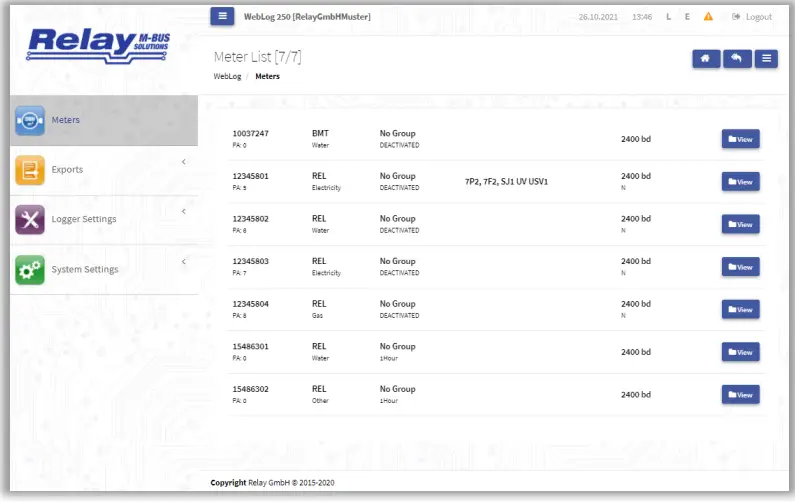Click the home icon button
Image resolution: width=795 pixels, height=502 pixels.
coord(706,59)
